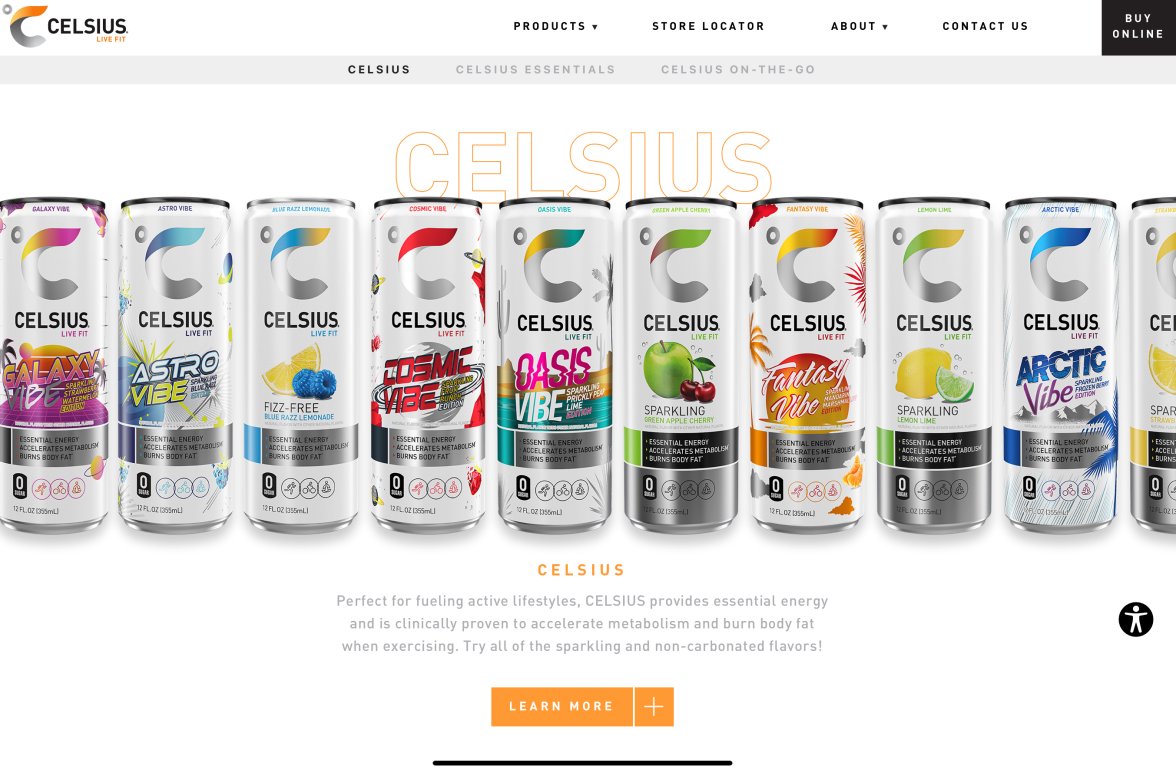Image resolution: width=1176 pixels, height=772 pixels.
Task: Click the orange Learn More button
Action: pyautogui.click(x=562, y=707)
